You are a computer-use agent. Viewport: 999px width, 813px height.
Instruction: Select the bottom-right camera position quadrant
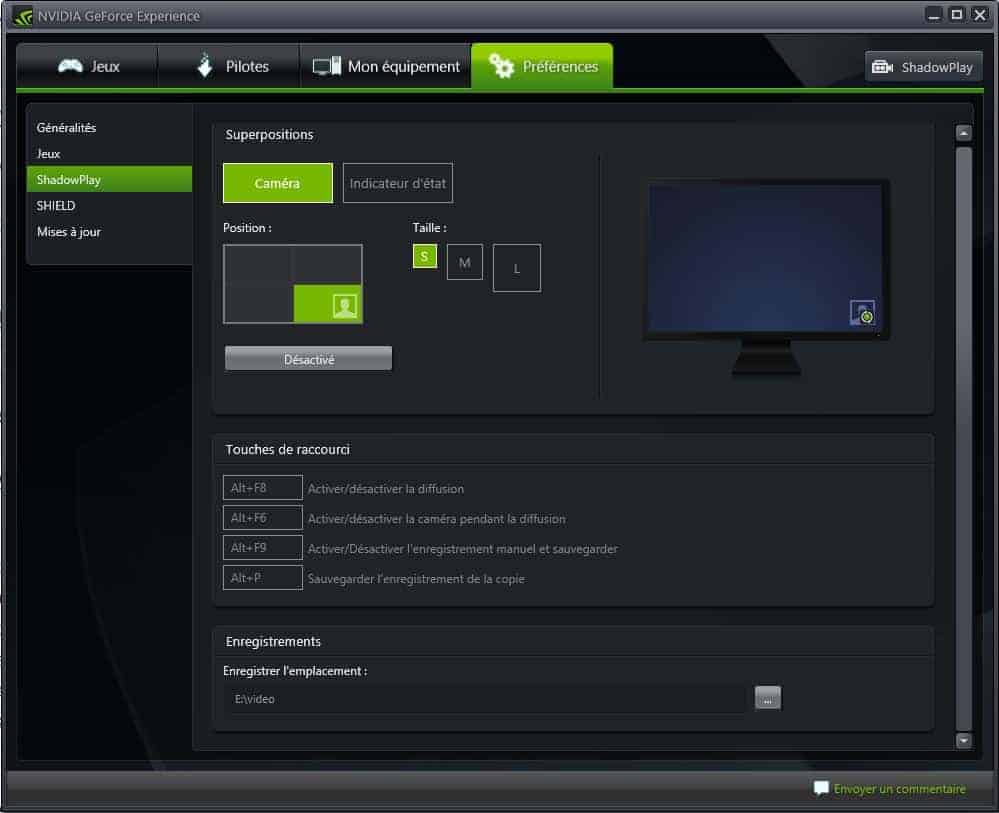point(328,304)
